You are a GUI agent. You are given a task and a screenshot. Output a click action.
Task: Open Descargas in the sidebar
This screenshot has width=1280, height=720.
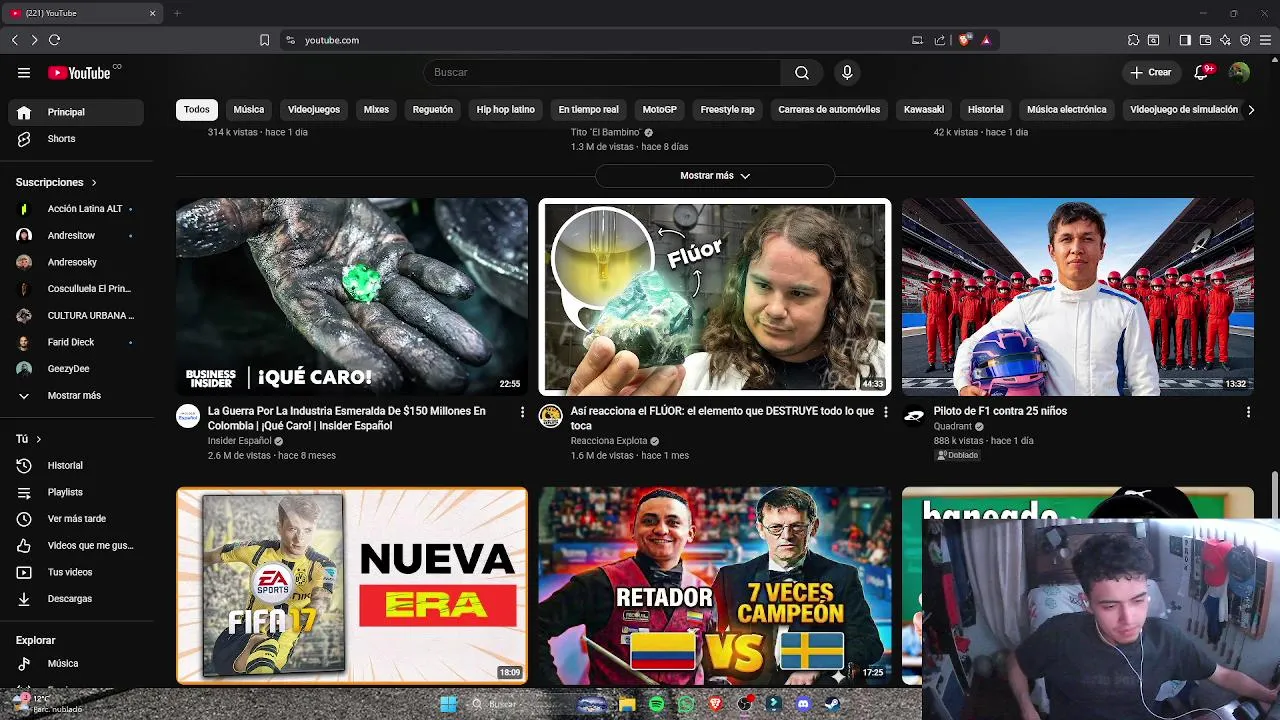[x=76, y=598]
